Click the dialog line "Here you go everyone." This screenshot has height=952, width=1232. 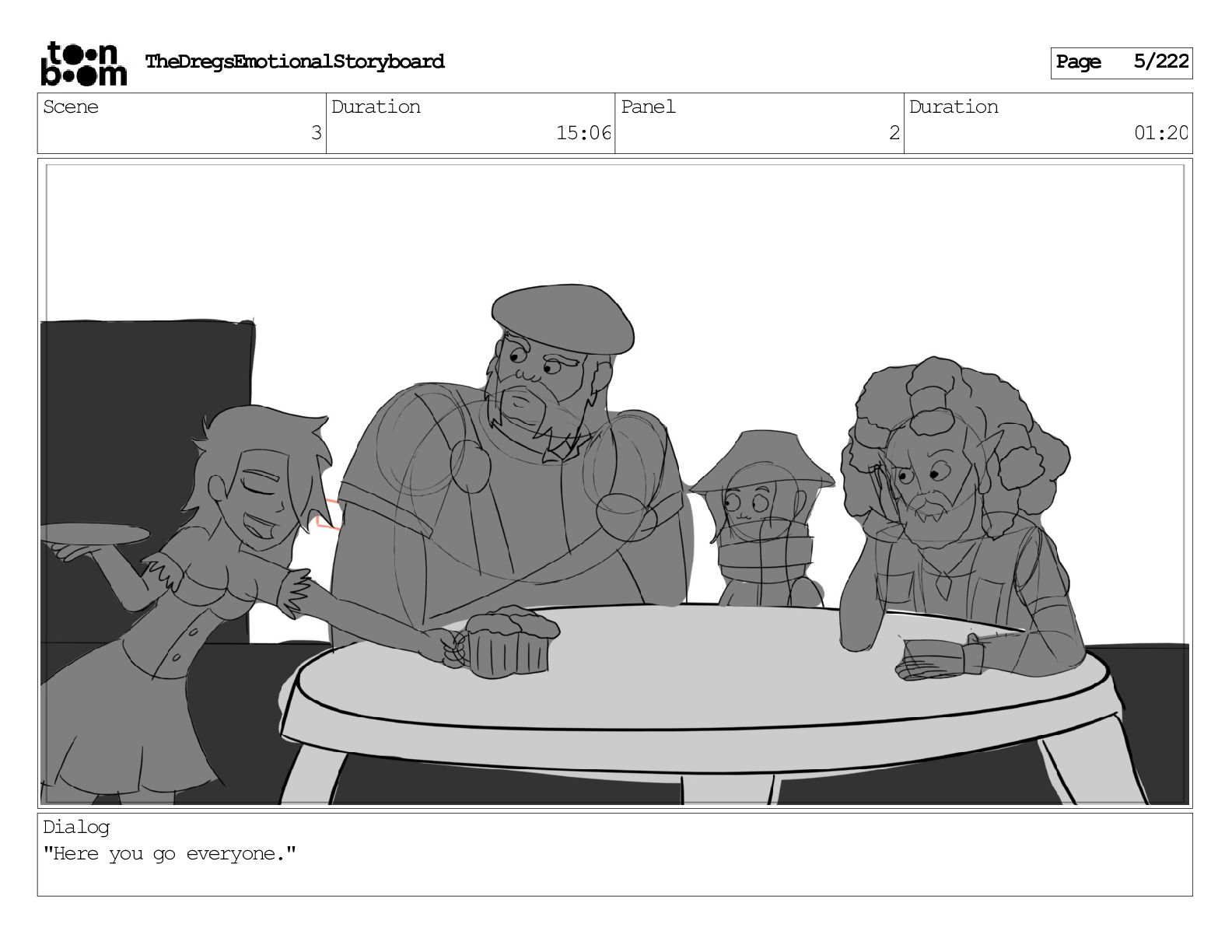[170, 854]
